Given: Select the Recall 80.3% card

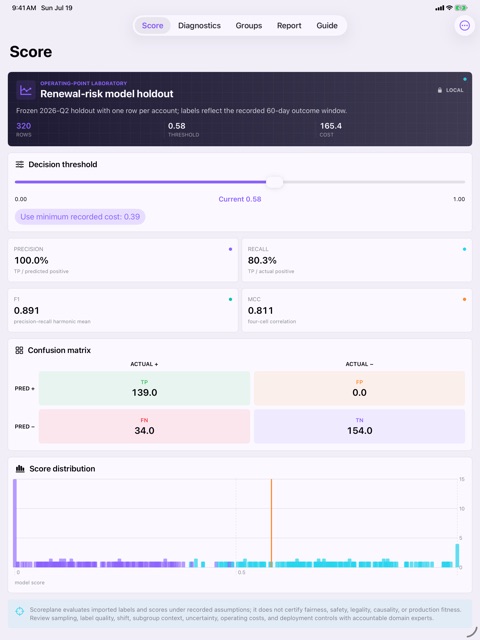Looking at the screenshot, I should [x=357, y=260].
